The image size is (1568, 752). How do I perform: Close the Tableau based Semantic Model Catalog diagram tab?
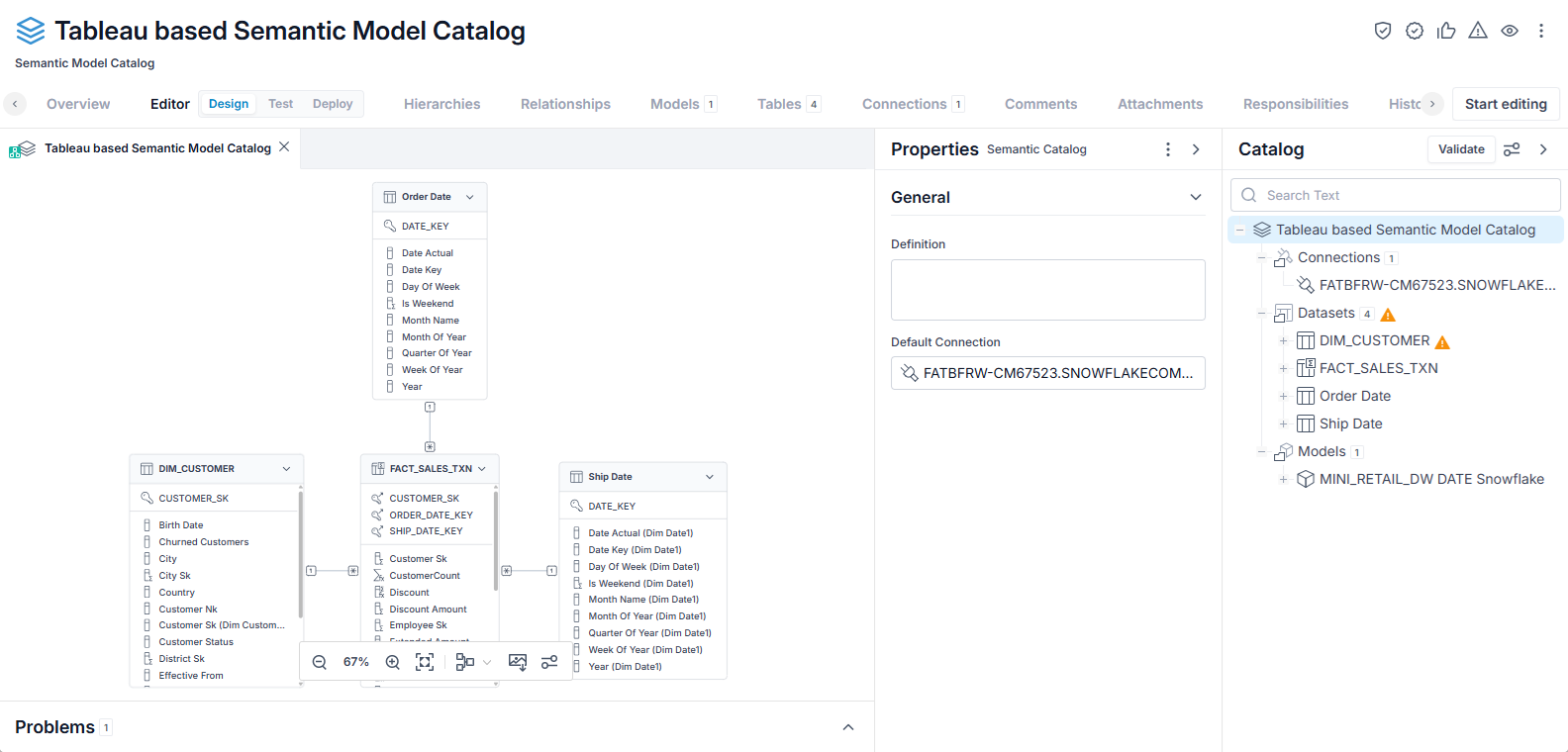click(x=284, y=146)
